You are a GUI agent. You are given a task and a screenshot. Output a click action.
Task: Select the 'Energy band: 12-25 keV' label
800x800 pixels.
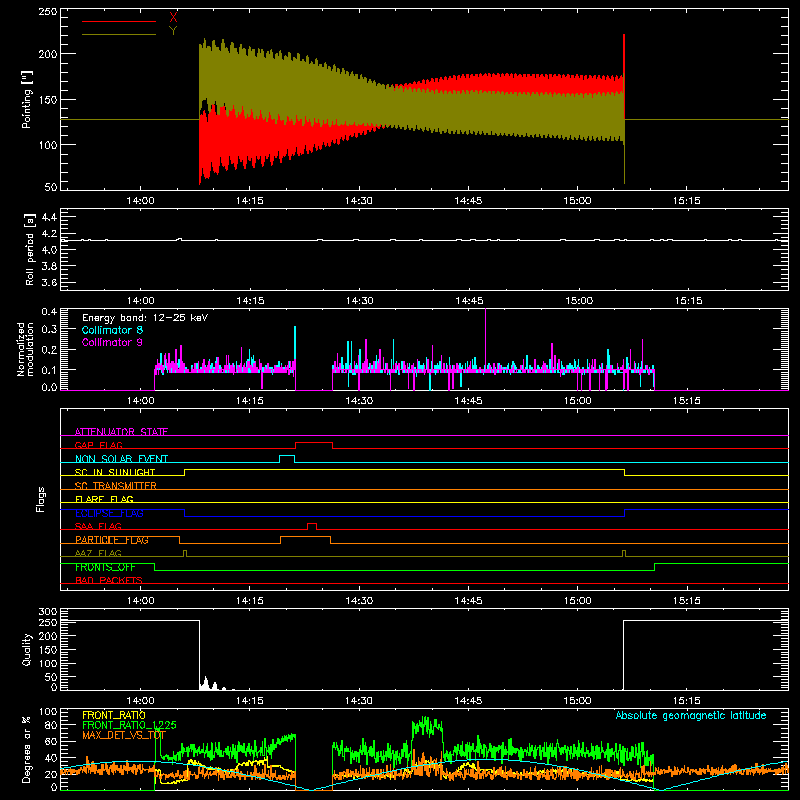click(145, 318)
